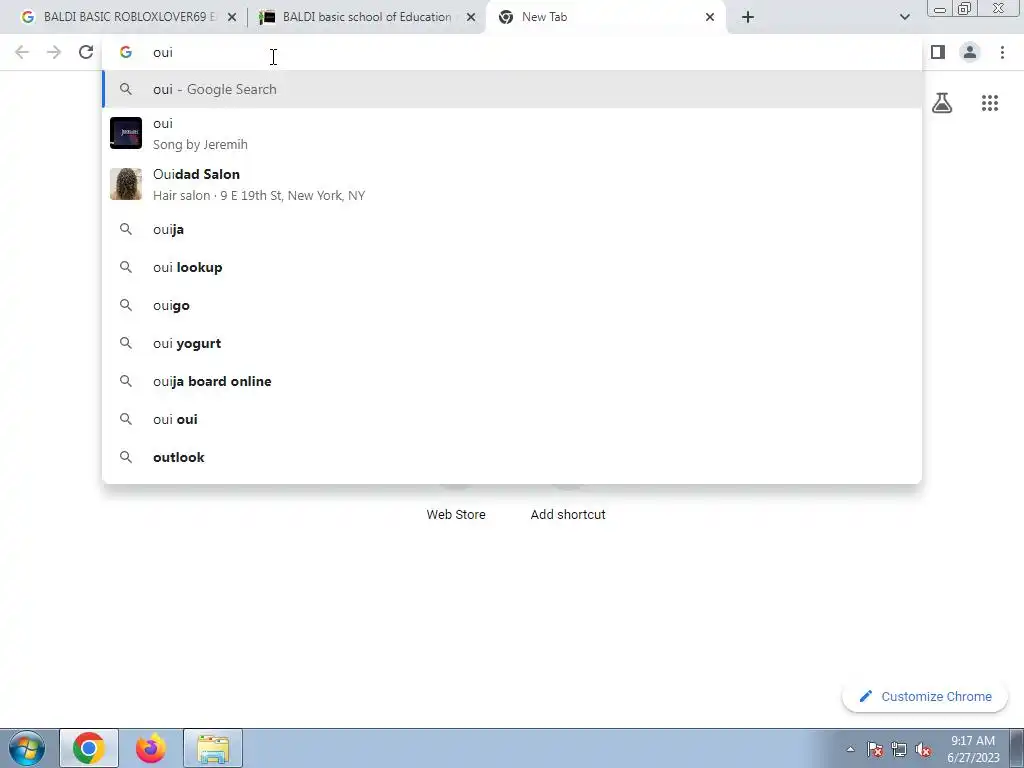Click the muted volume tray icon

pos(923,749)
